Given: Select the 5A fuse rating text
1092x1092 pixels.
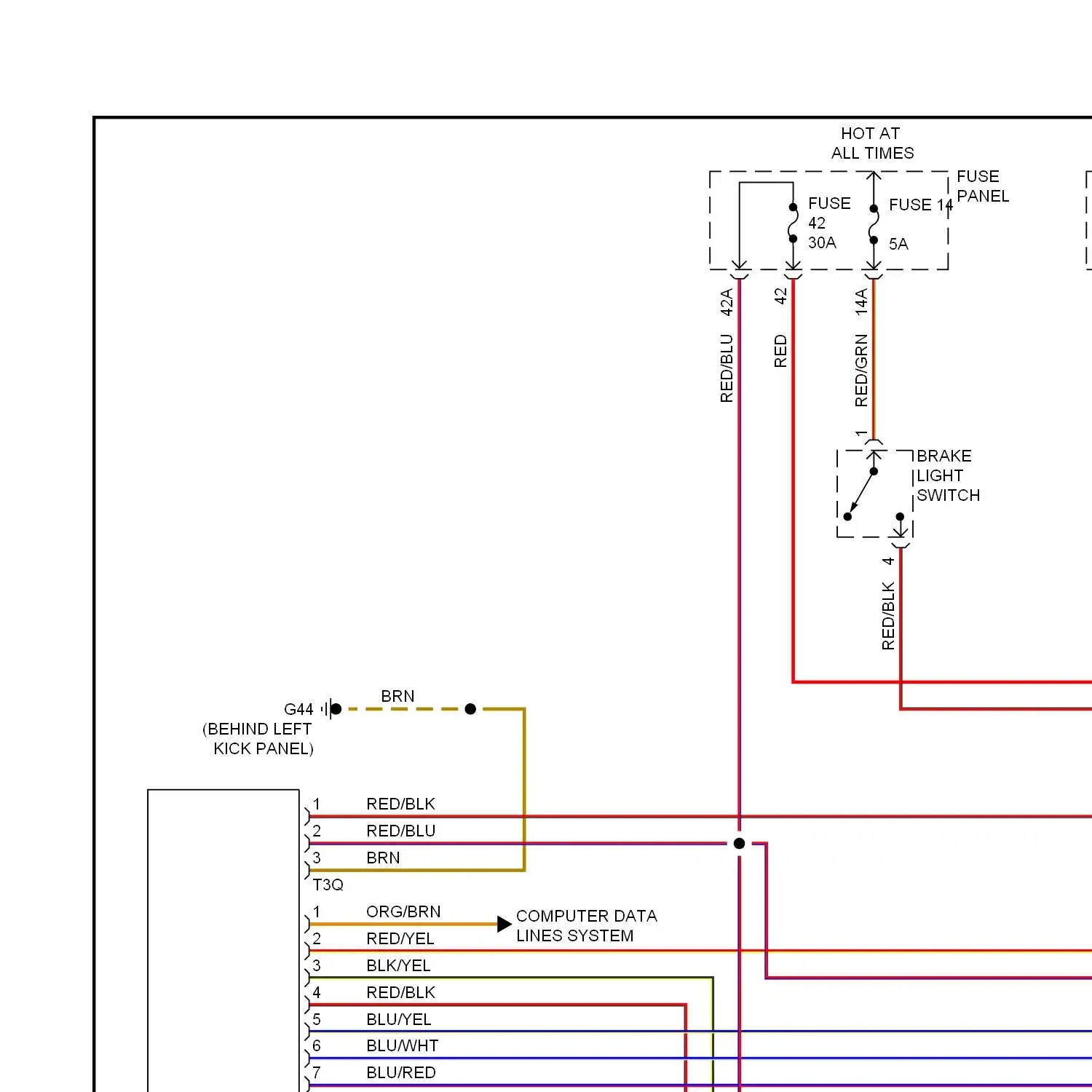Looking at the screenshot, I should [898, 245].
